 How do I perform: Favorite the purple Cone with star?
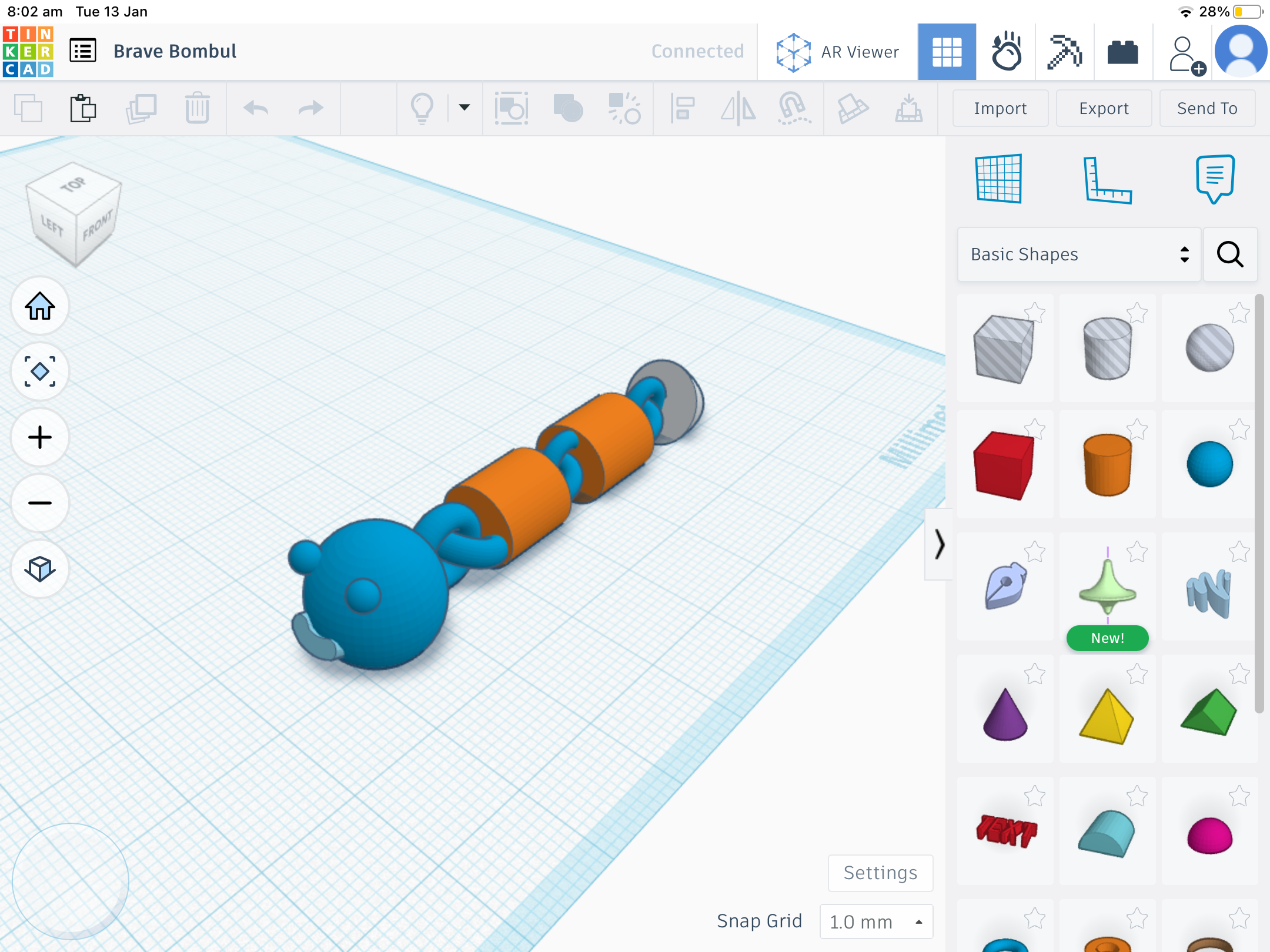click(1034, 674)
